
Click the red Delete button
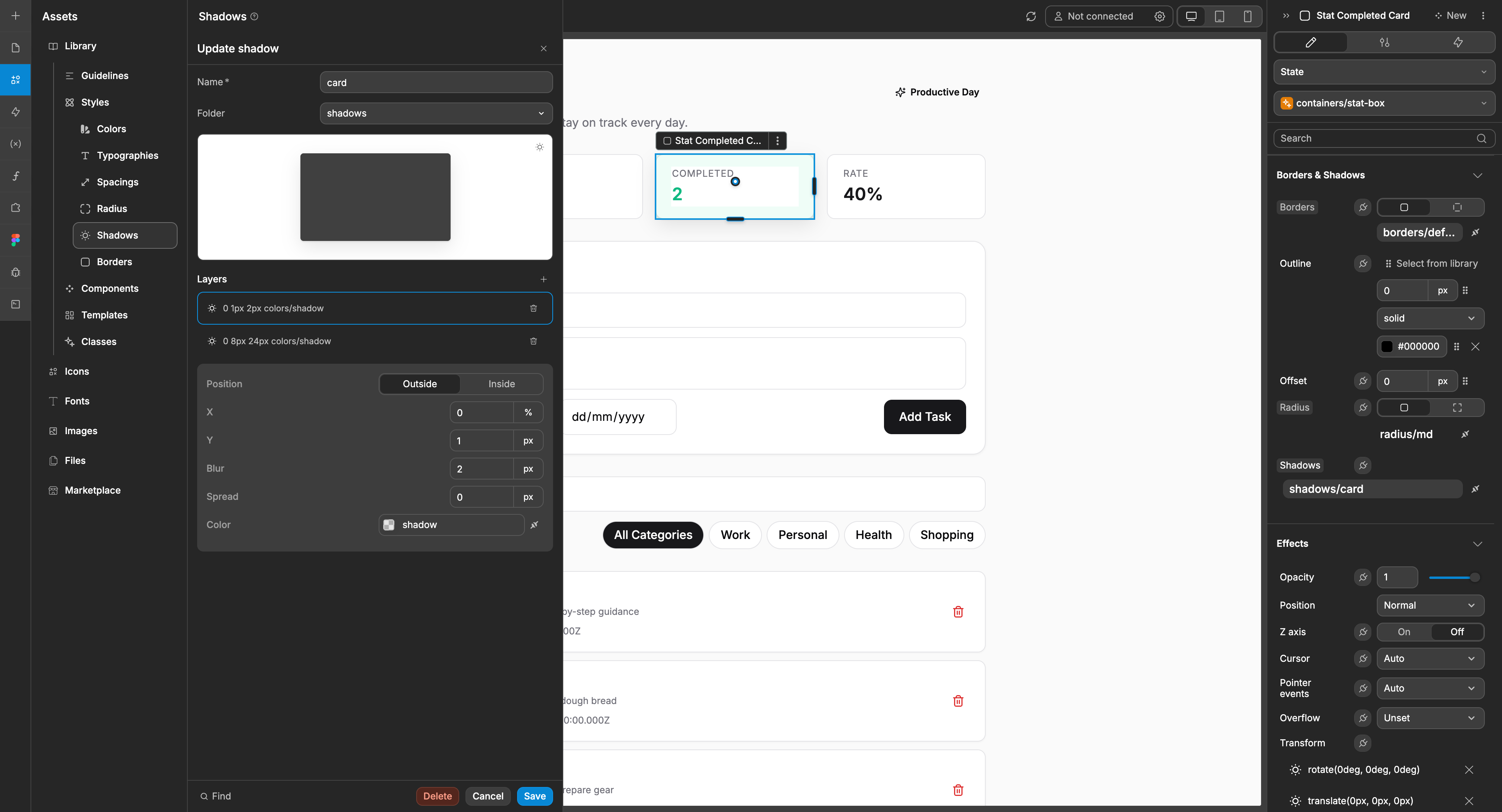click(437, 796)
